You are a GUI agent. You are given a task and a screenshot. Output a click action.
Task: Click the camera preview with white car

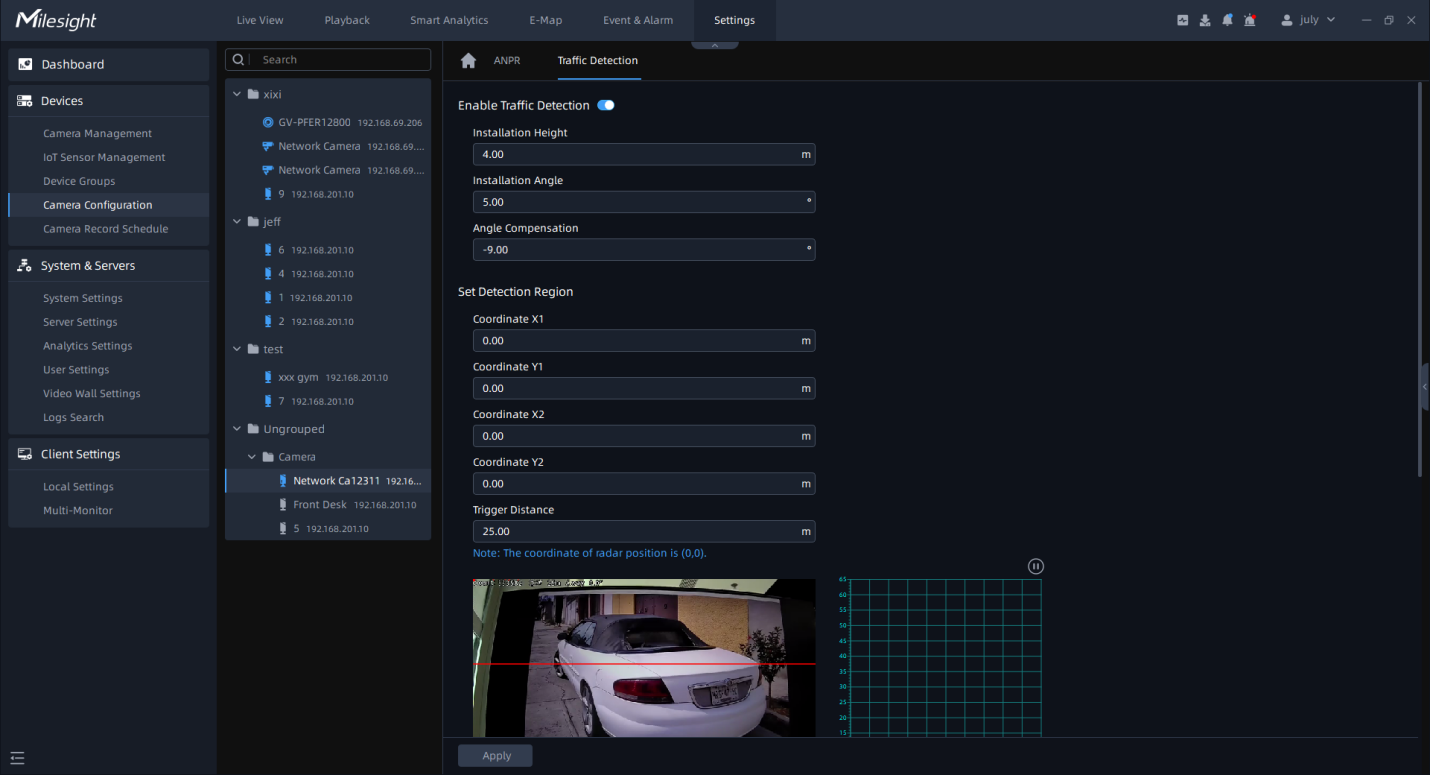tap(644, 657)
